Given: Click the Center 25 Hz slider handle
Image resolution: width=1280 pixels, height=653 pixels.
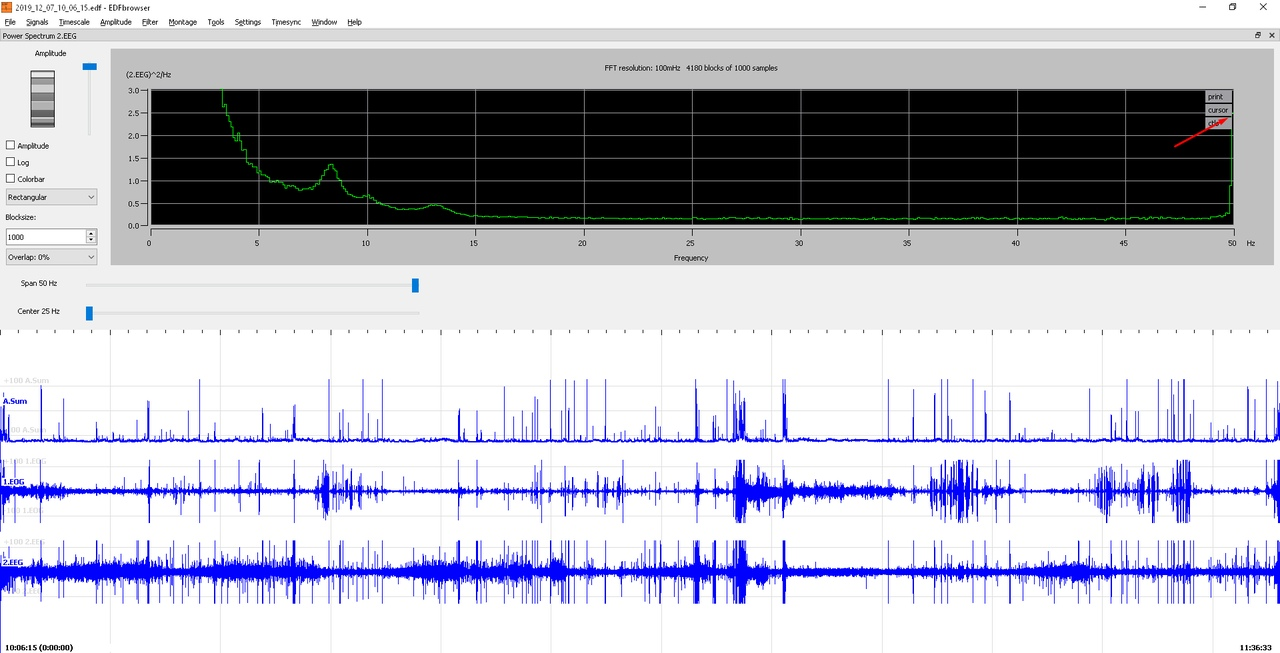Looking at the screenshot, I should (89, 313).
